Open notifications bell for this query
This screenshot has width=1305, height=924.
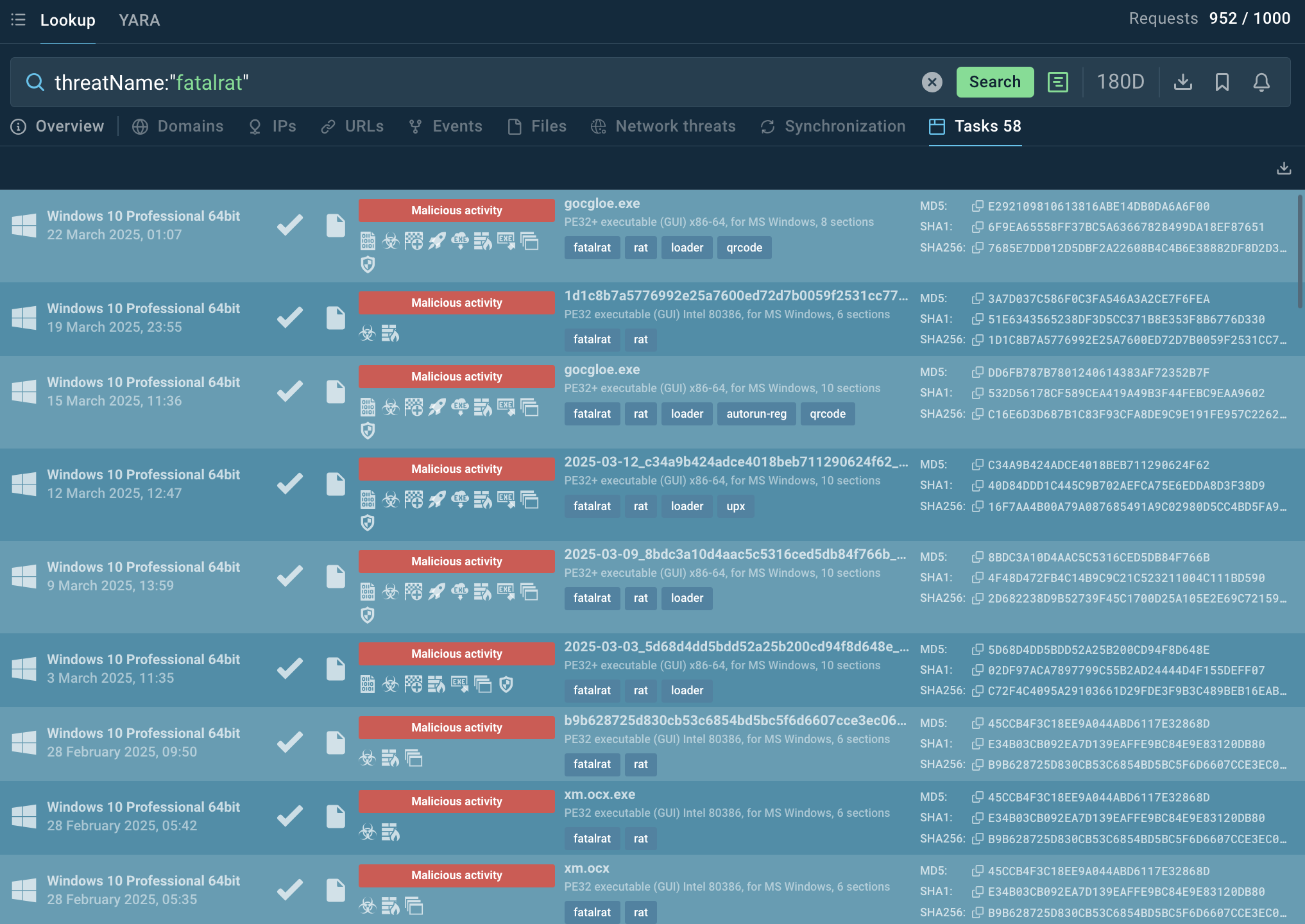click(x=1261, y=82)
